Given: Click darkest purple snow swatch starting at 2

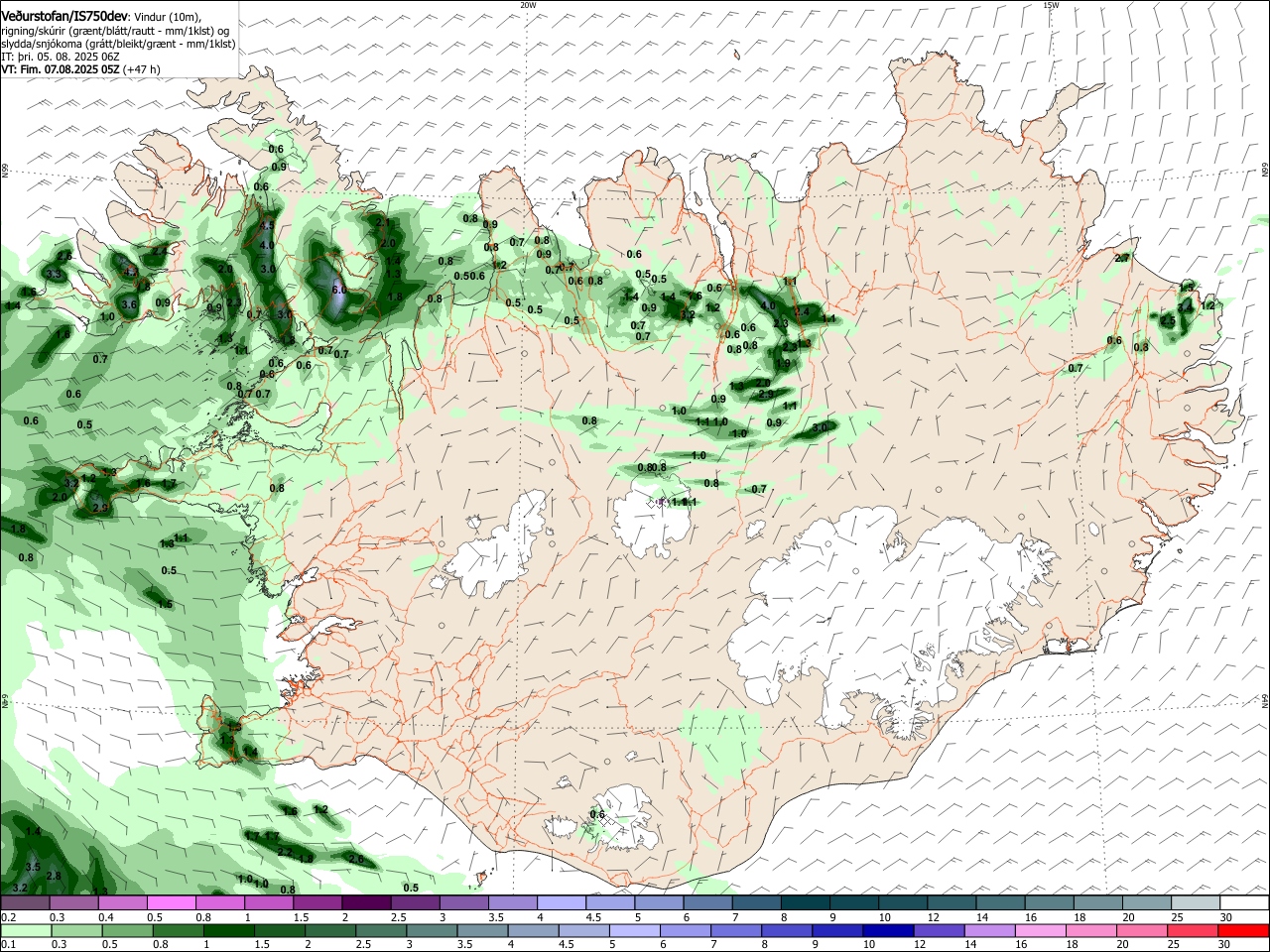Looking at the screenshot, I should click(x=365, y=903).
